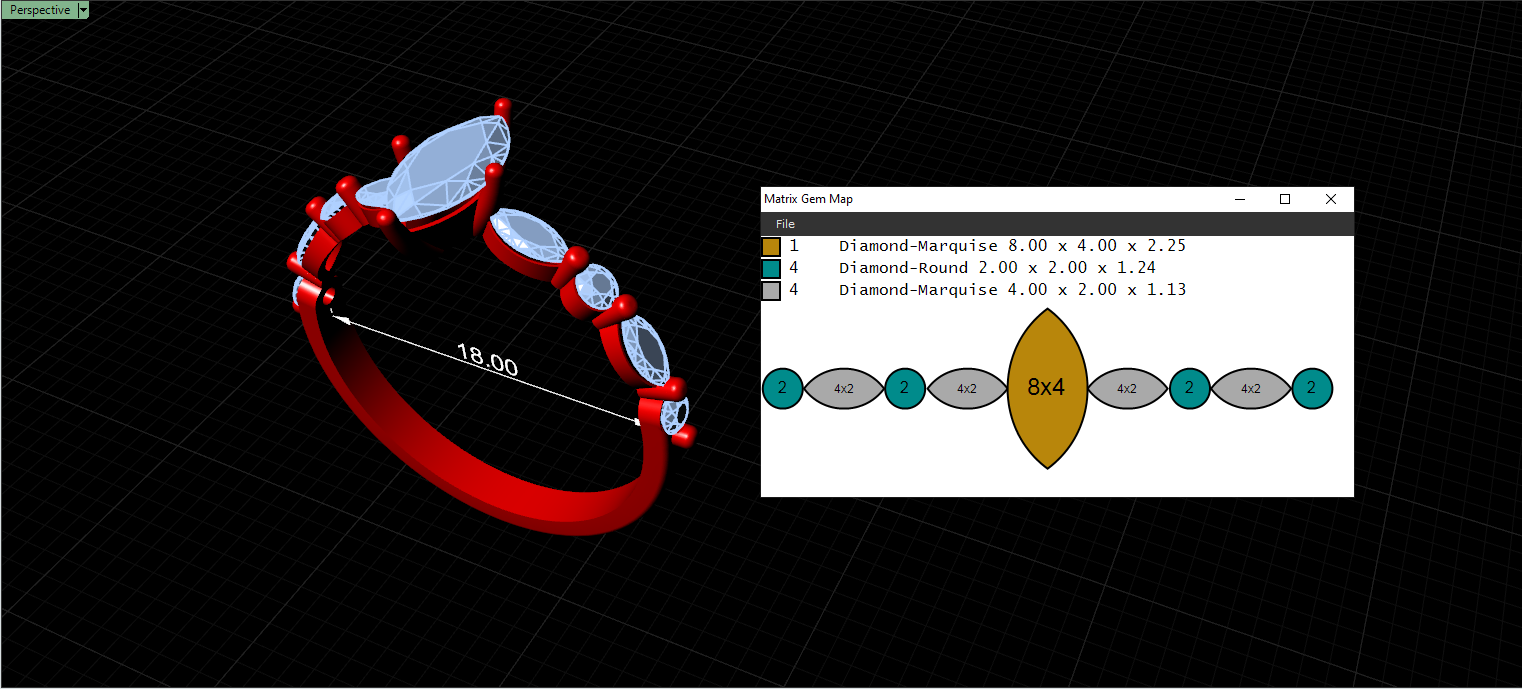Select the text 'Diamond-Round 2.00 x 2.00 x 1.24'
This screenshot has width=1522, height=689.
point(997,268)
